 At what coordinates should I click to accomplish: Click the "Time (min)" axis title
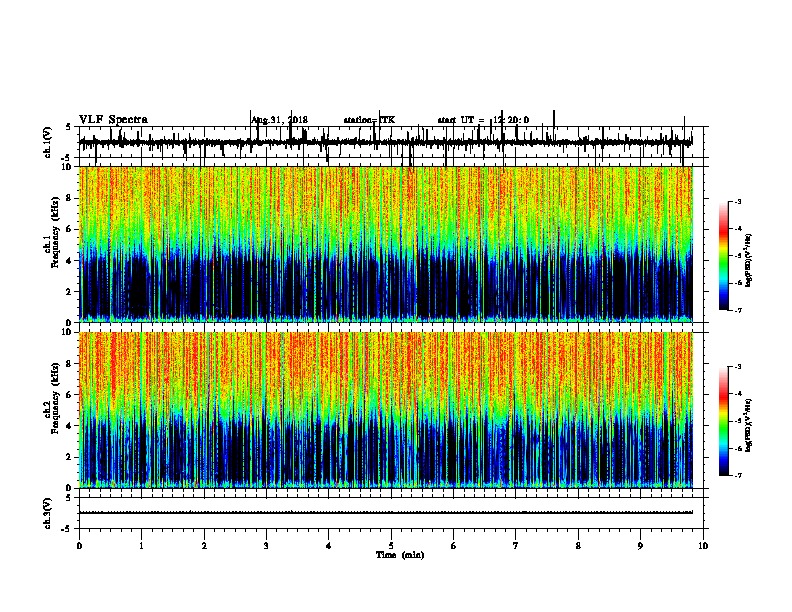coord(400,555)
